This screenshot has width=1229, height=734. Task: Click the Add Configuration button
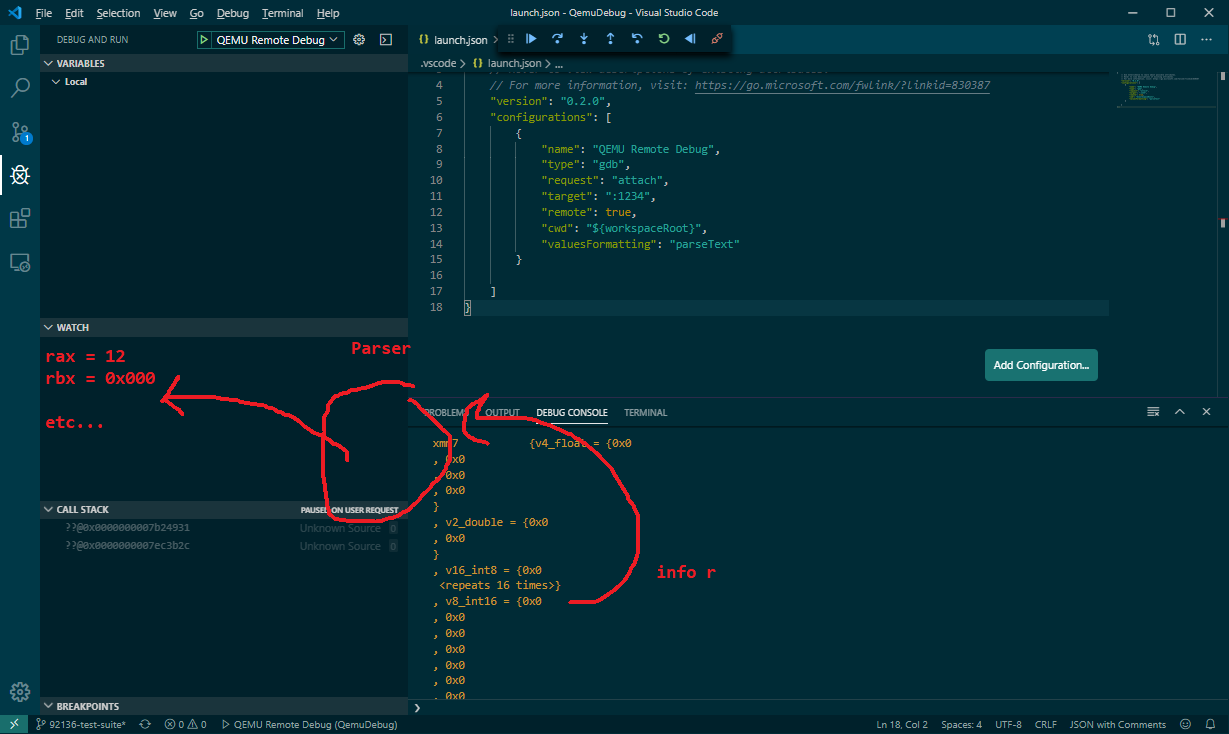pos(1042,365)
